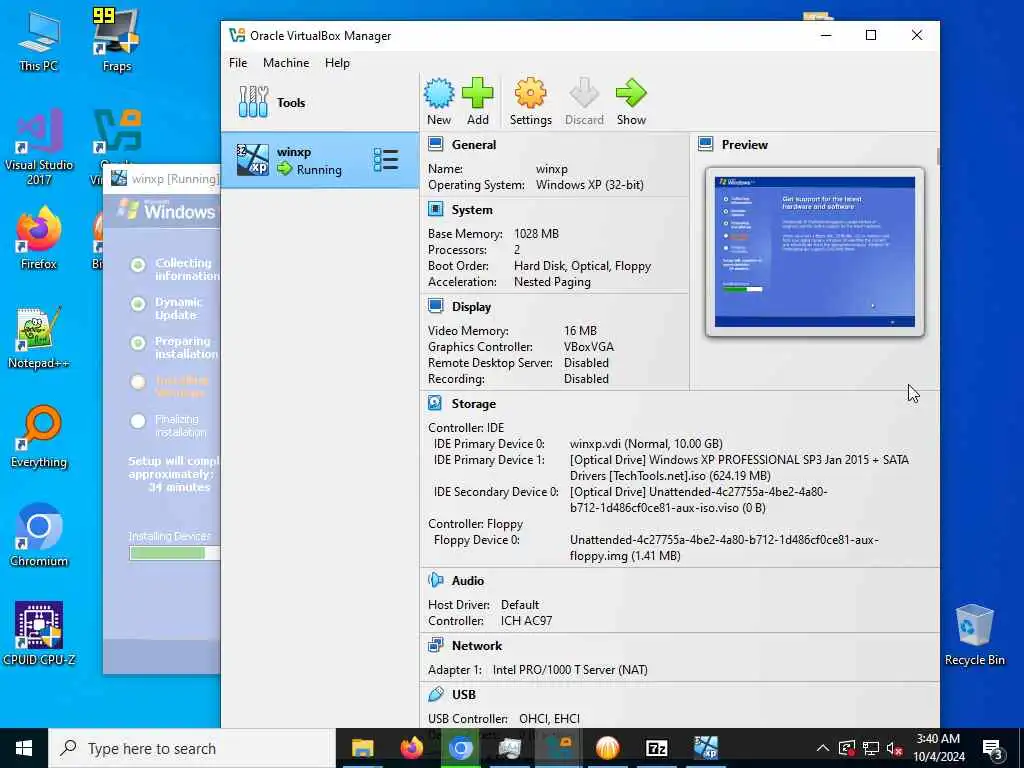Open machine Settings gear icon

[530, 101]
